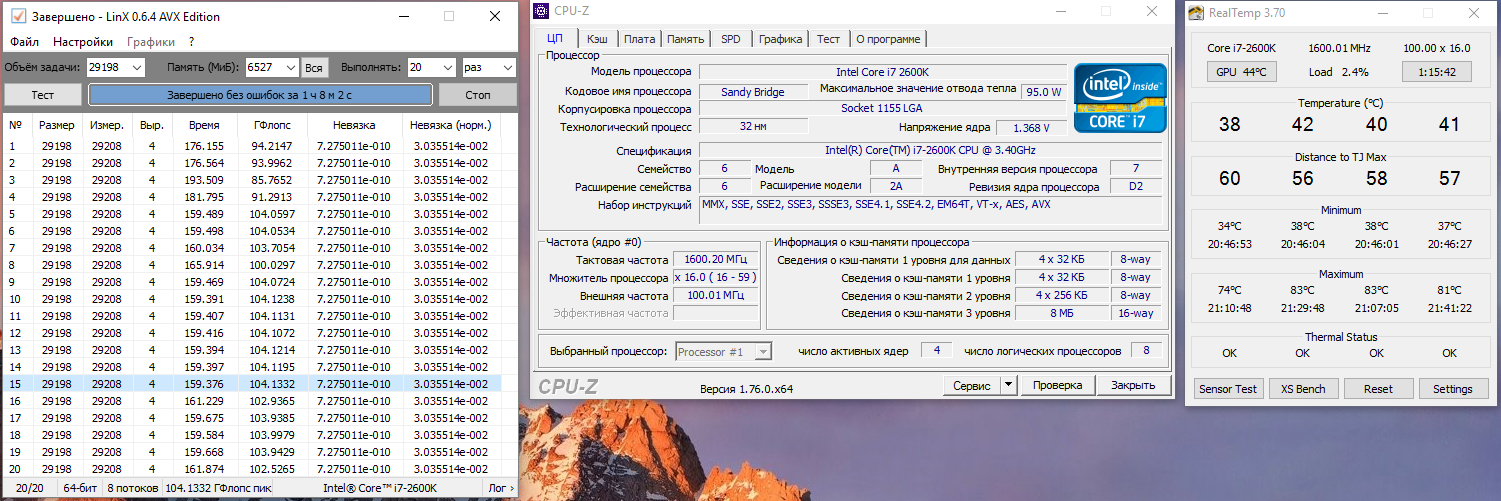Expand the Объём задачи dropdown
The width and height of the screenshot is (1501, 501).
pos(137,67)
